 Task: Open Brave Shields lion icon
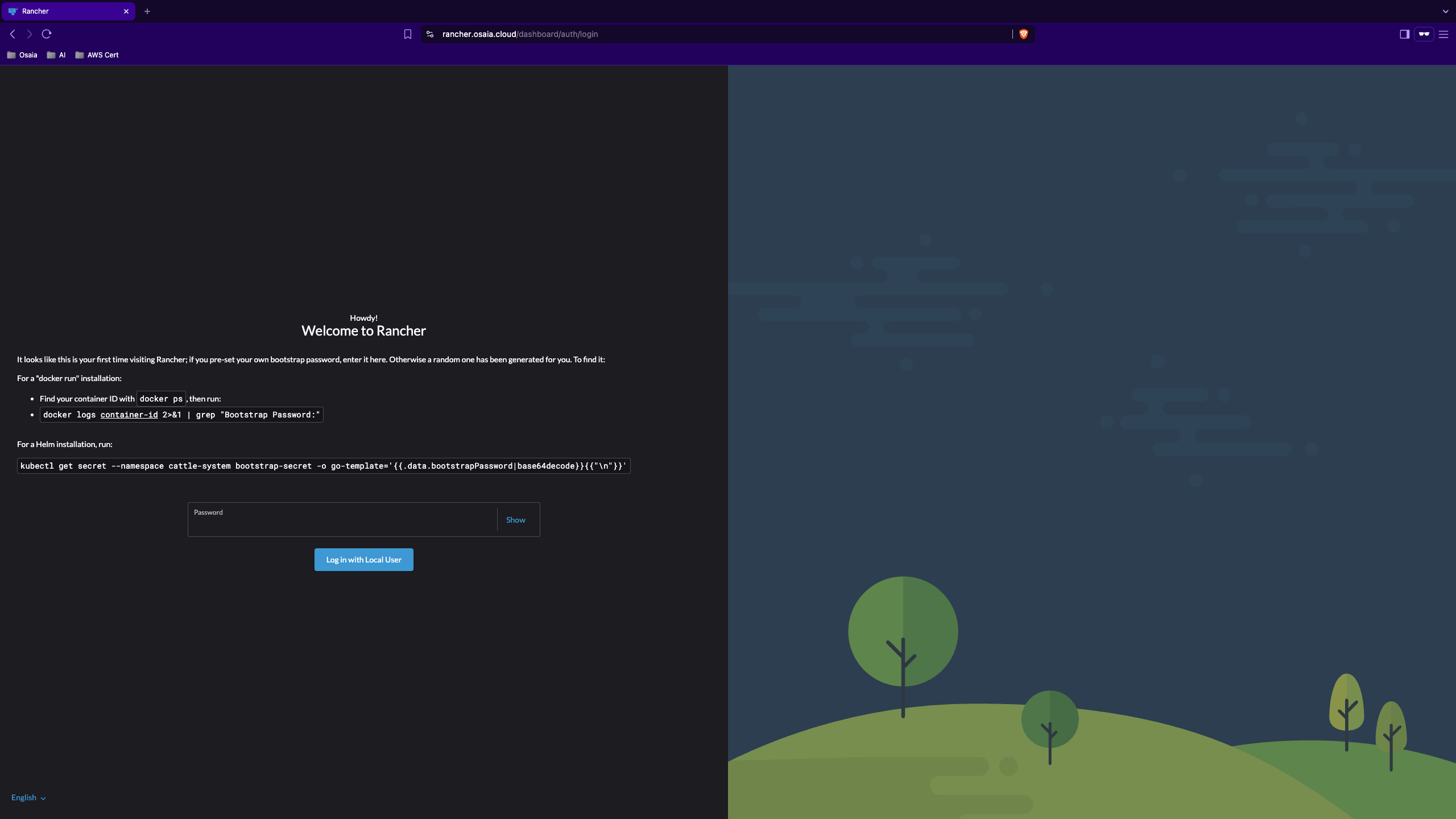(x=1024, y=34)
